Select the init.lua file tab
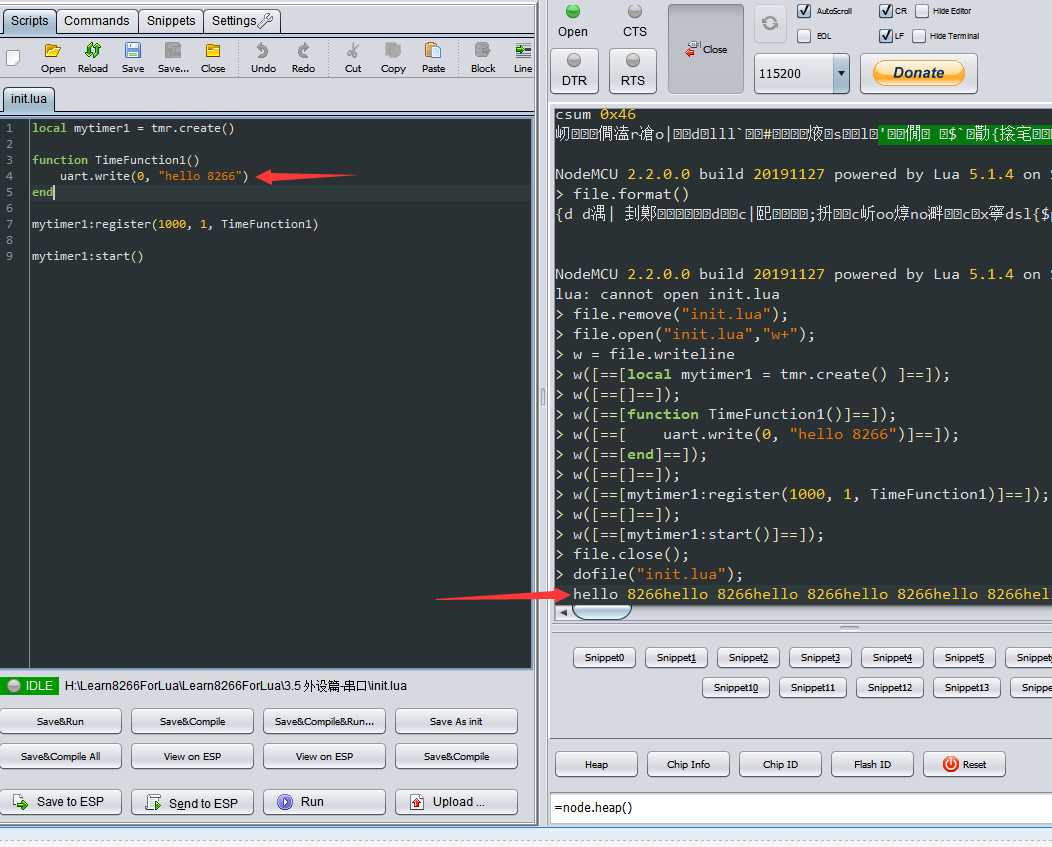This screenshot has height=847, width=1052. (29, 99)
